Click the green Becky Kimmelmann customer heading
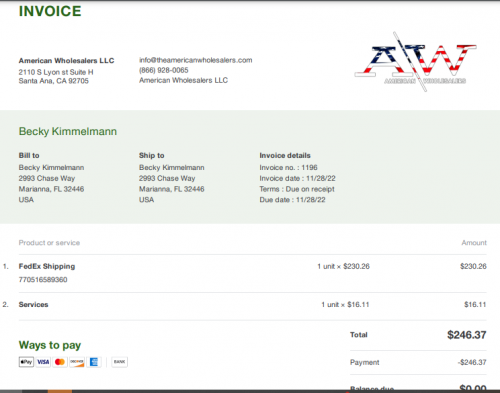The image size is (500, 393). pyautogui.click(x=68, y=131)
